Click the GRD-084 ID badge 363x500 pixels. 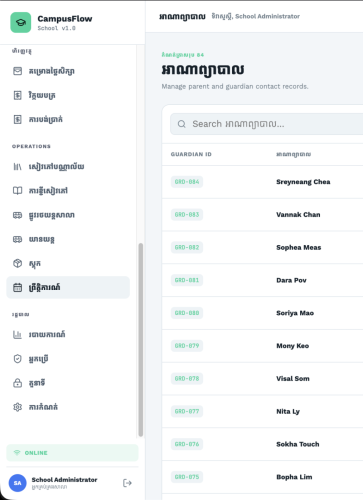coord(187,182)
